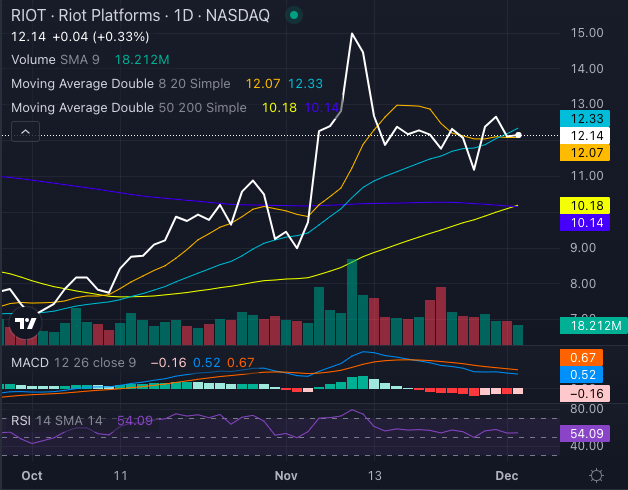Image resolution: width=628 pixels, height=490 pixels.
Task: Collapse the indicator legend with chevron arrow
Action: [x=24, y=131]
